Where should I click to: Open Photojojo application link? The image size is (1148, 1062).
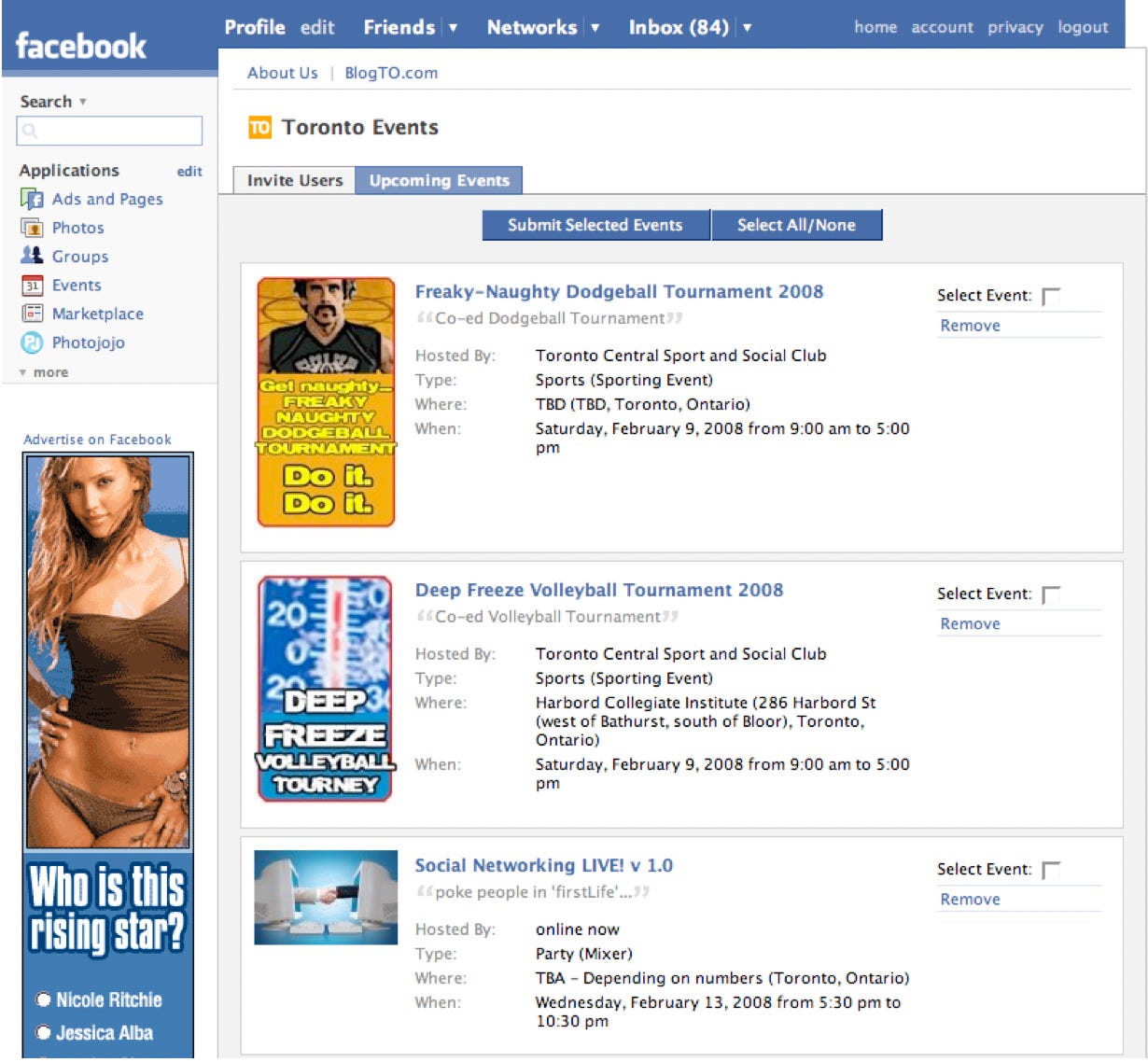(x=88, y=342)
